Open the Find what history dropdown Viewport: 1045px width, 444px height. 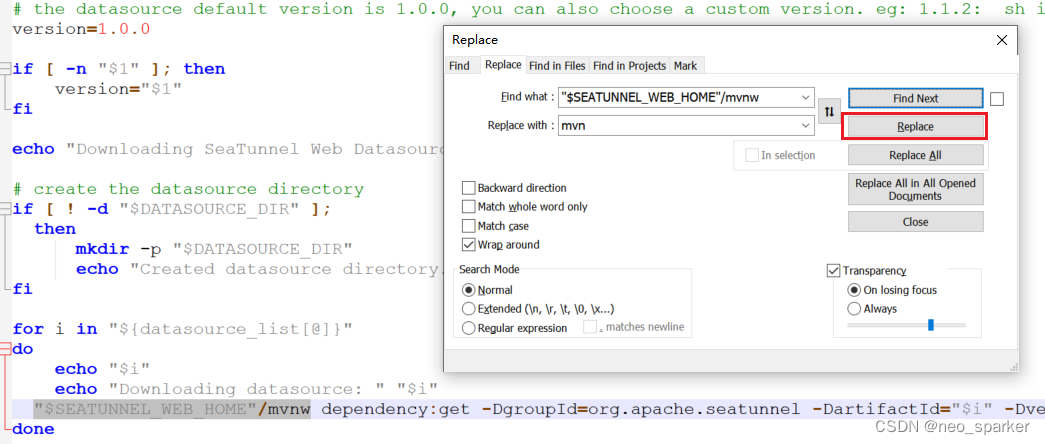click(x=806, y=97)
